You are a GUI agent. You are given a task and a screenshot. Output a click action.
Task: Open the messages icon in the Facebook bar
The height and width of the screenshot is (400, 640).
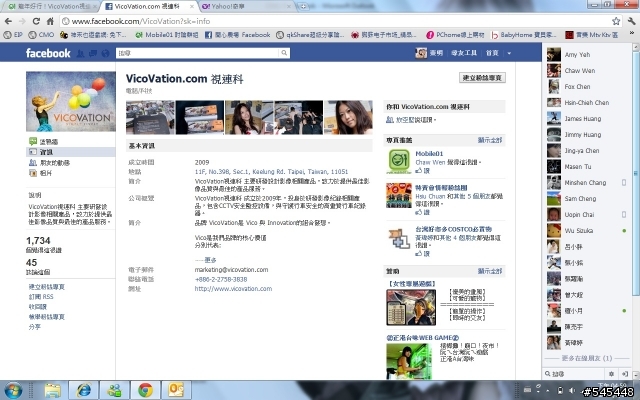coord(93,53)
